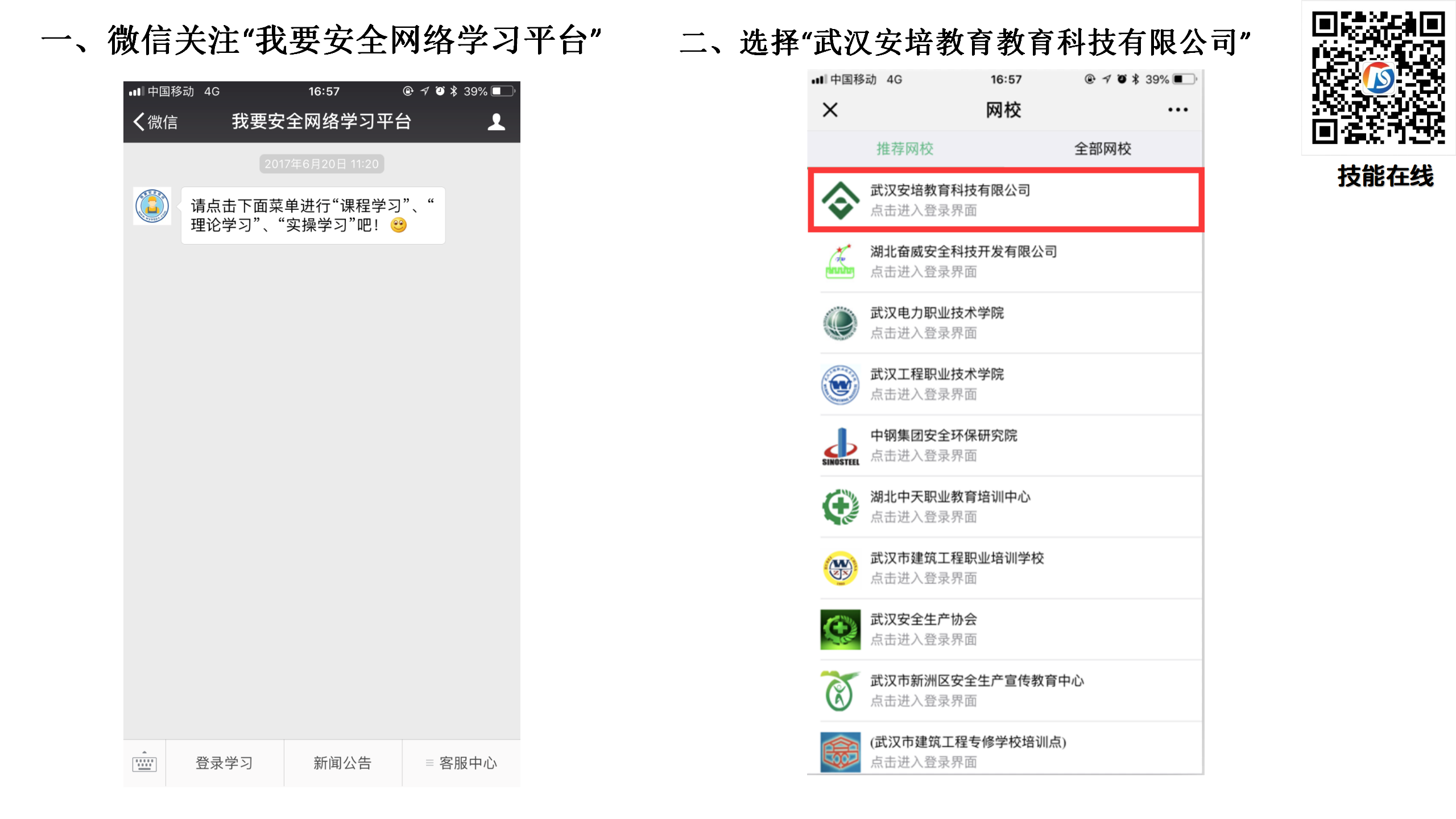Click 点击进入登录界面 under 武汉安全生产协会

(x=924, y=640)
